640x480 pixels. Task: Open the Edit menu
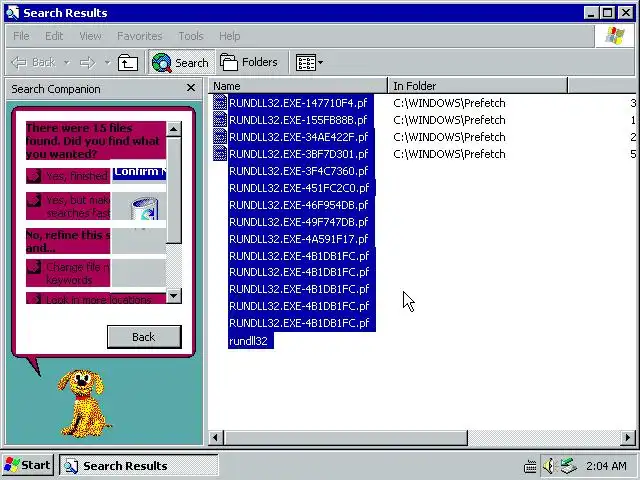click(x=54, y=36)
